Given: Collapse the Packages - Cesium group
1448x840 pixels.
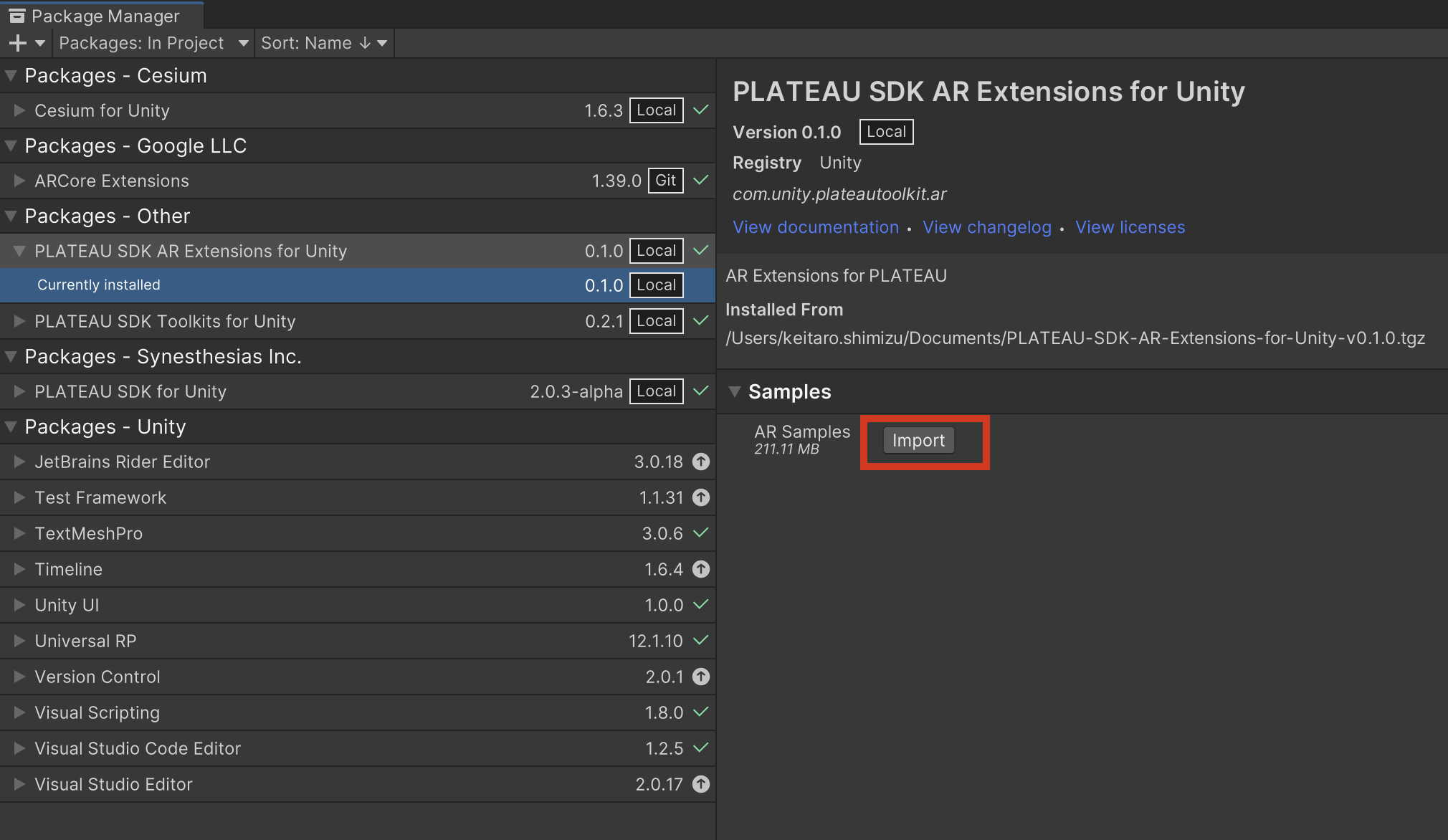Looking at the screenshot, I should point(11,75).
